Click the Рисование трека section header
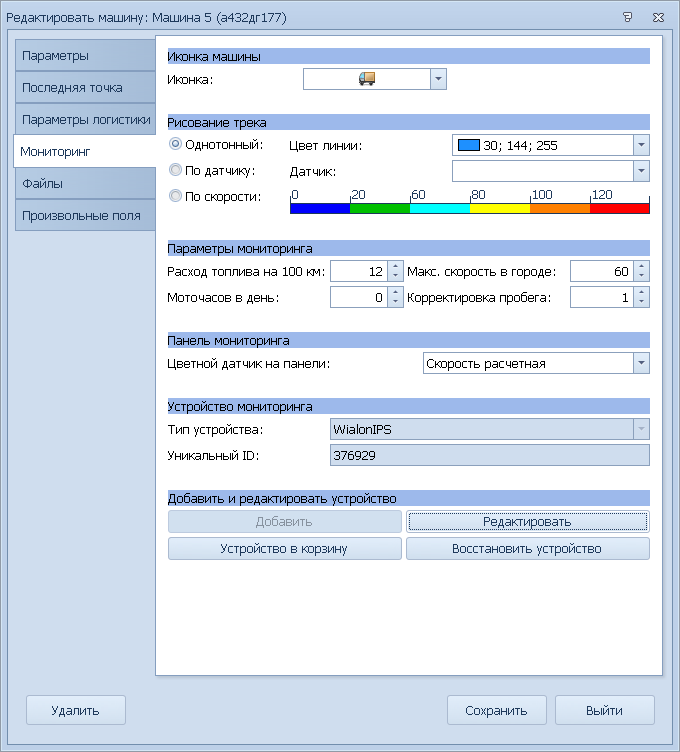Viewport: 680px width, 752px height. click(409, 122)
